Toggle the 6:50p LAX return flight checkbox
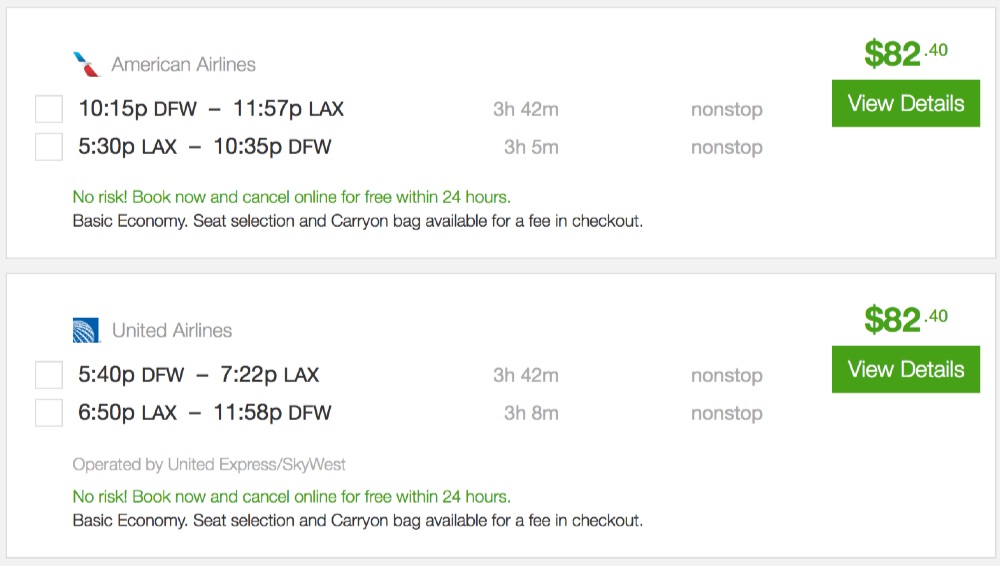 click(x=49, y=413)
